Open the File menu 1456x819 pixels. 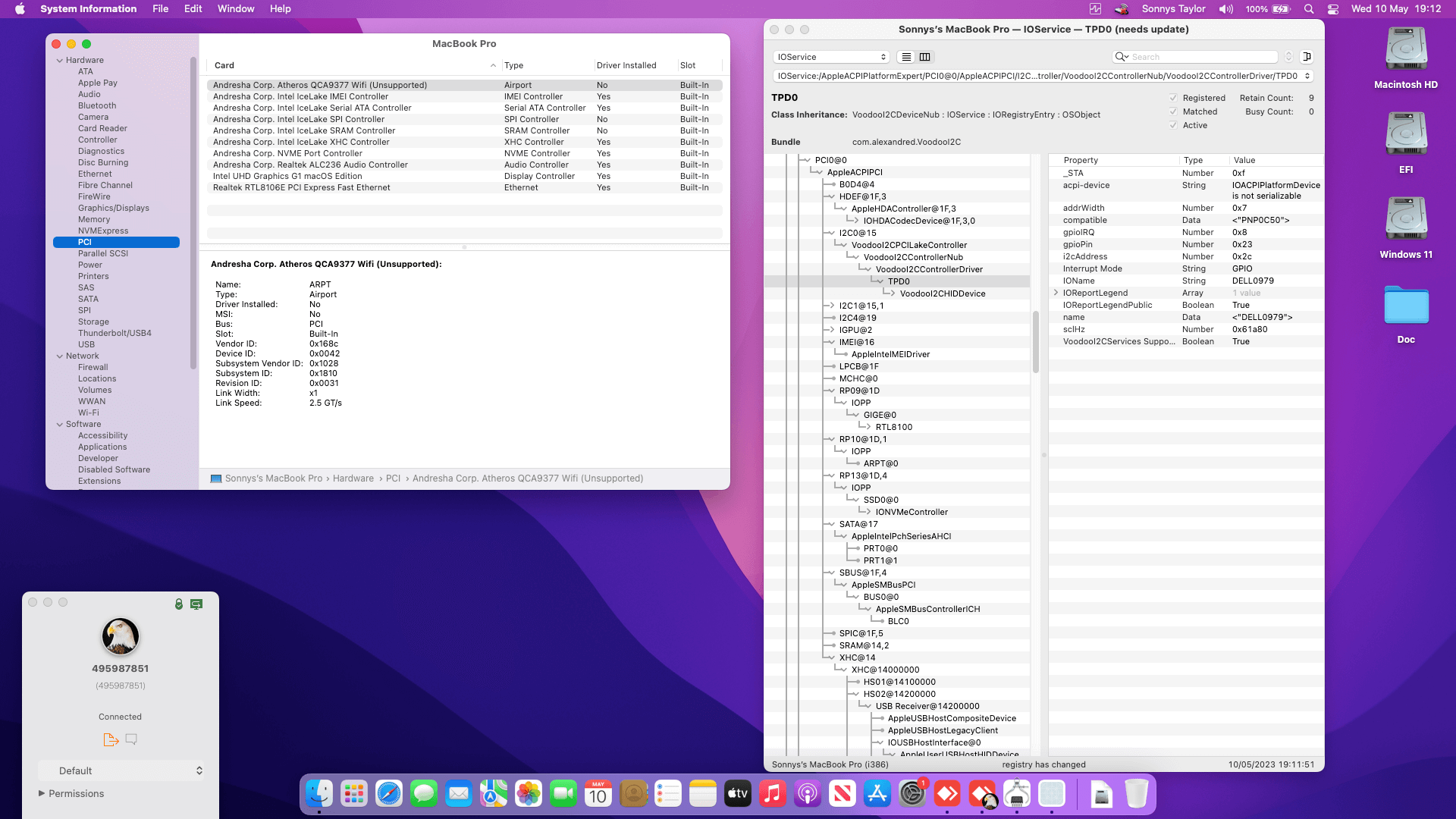pos(160,8)
